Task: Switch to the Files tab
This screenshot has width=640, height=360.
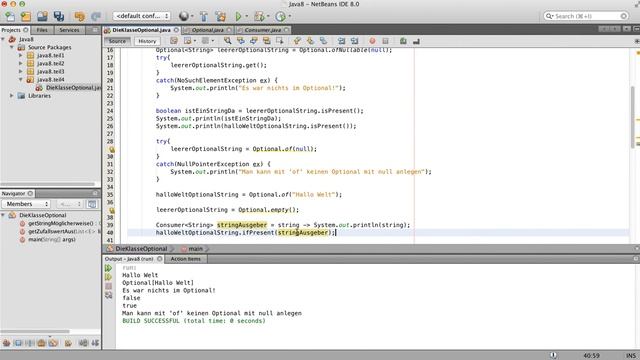Action: (42, 30)
